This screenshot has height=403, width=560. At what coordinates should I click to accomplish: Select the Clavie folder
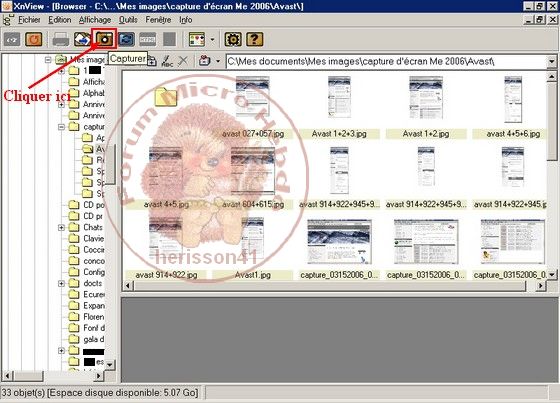86,238
